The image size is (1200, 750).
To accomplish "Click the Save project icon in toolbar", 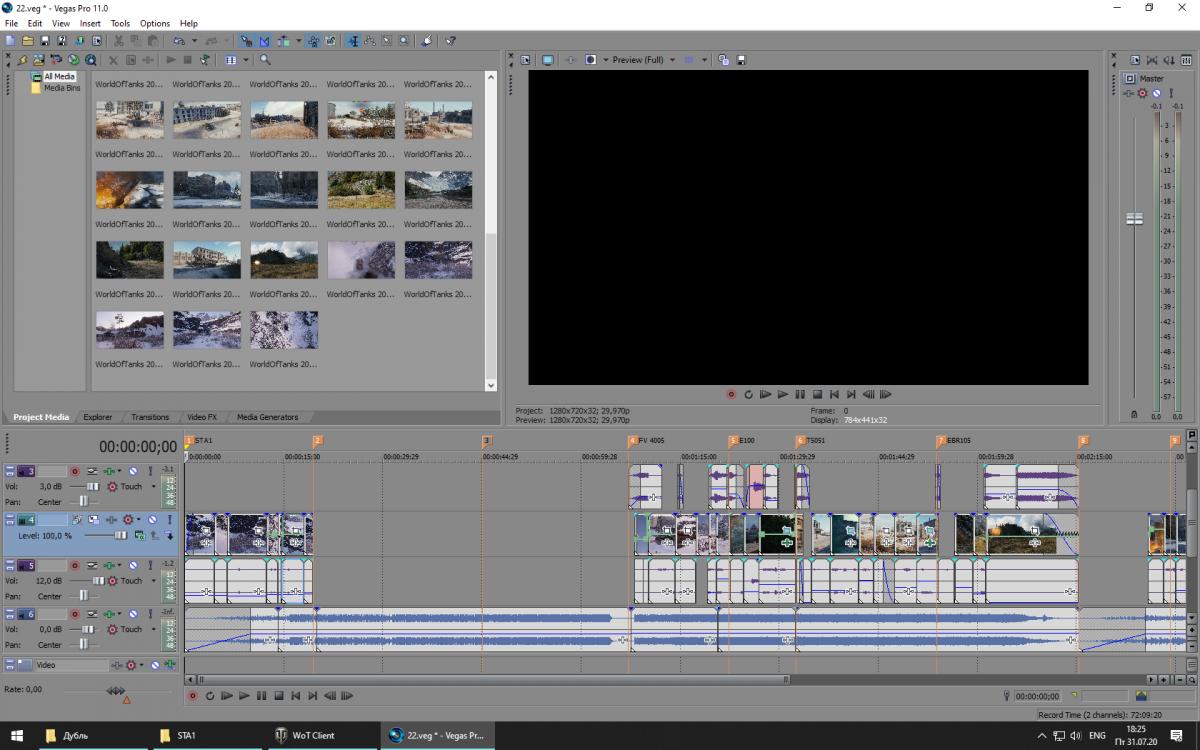I will point(45,41).
